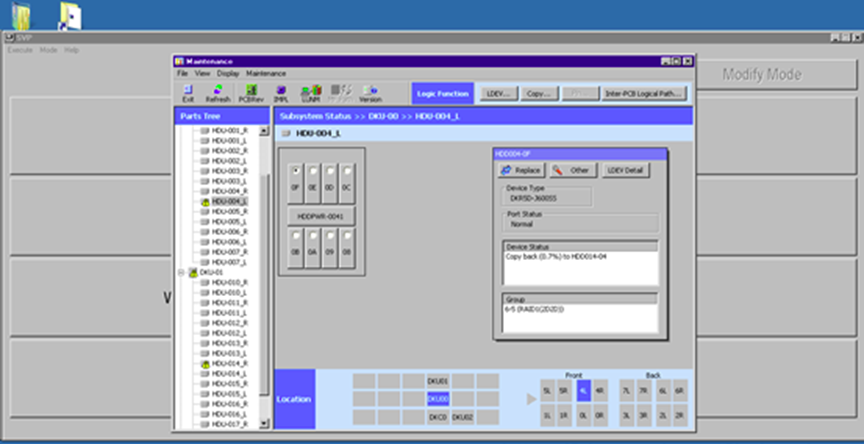The image size is (864, 444).
Task: Click the Exit toolbar icon
Action: pyautogui.click(x=188, y=93)
